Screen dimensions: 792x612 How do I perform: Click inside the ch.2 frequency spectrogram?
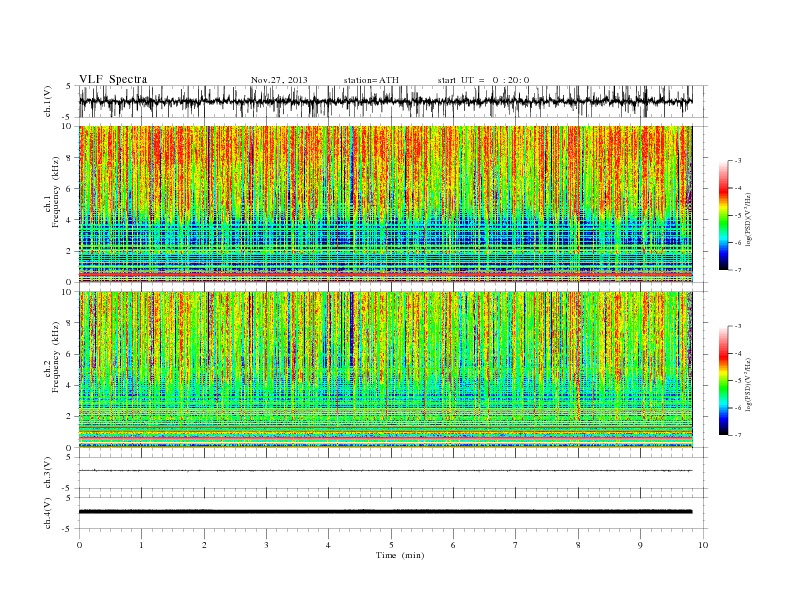click(386, 370)
